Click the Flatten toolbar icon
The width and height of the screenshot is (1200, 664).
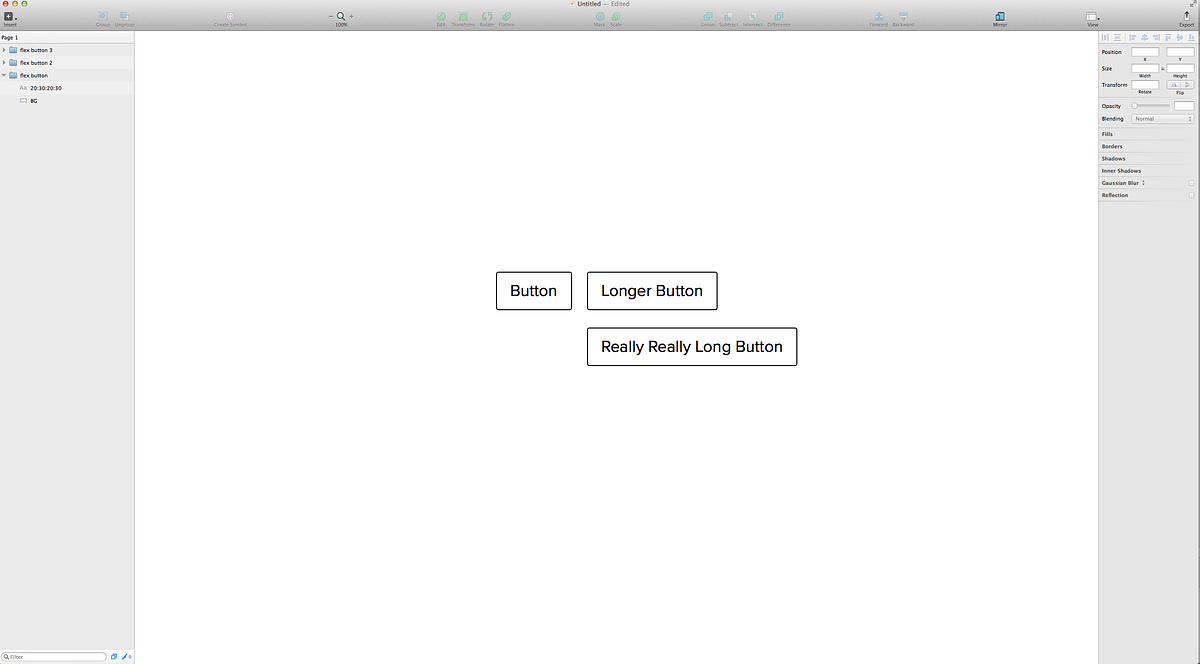pos(507,17)
